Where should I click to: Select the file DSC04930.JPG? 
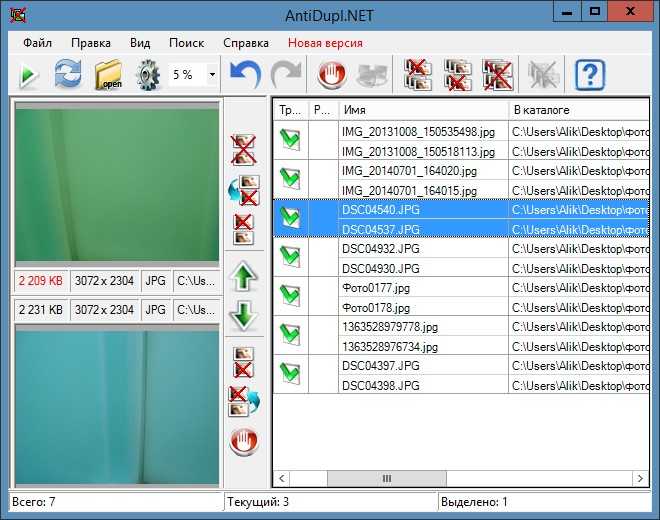pos(381,268)
